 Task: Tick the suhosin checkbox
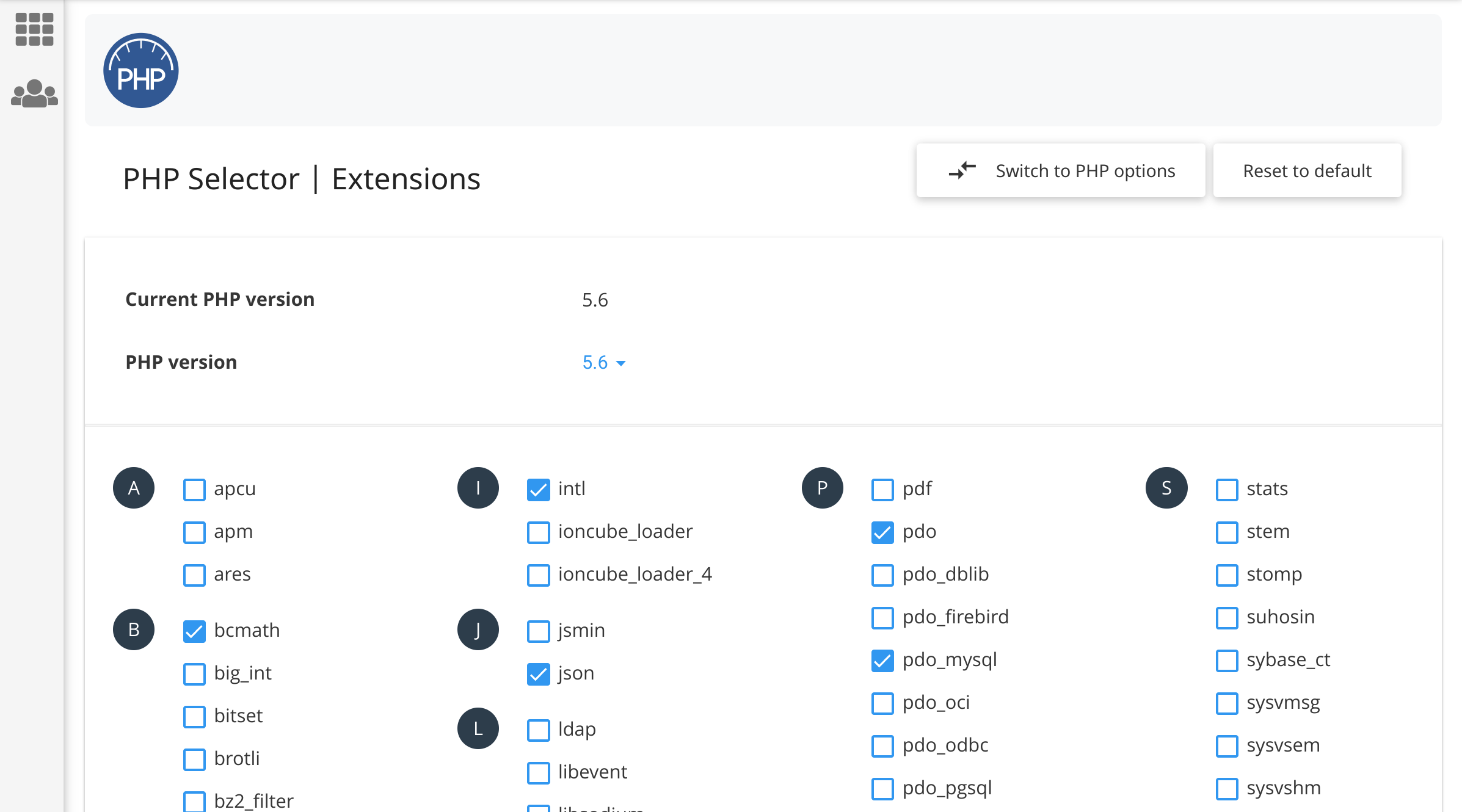[x=1226, y=617]
